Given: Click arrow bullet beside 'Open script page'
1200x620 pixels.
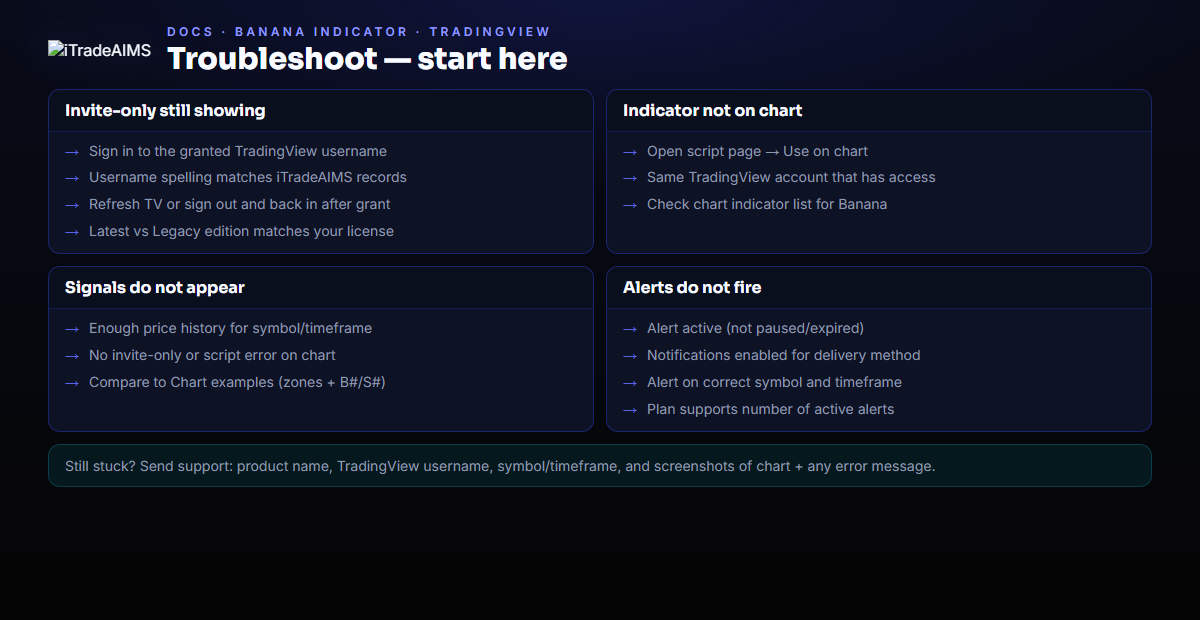Looking at the screenshot, I should point(630,152).
